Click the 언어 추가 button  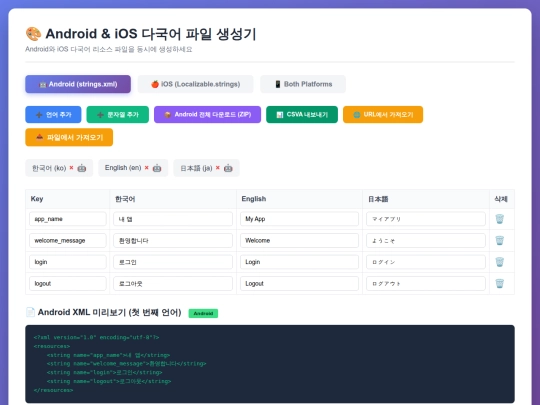click(x=53, y=115)
